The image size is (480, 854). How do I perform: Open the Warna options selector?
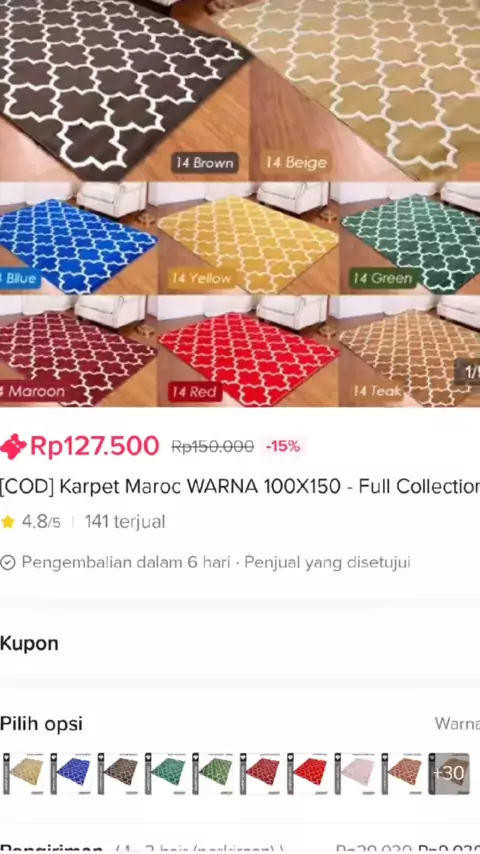tap(457, 724)
